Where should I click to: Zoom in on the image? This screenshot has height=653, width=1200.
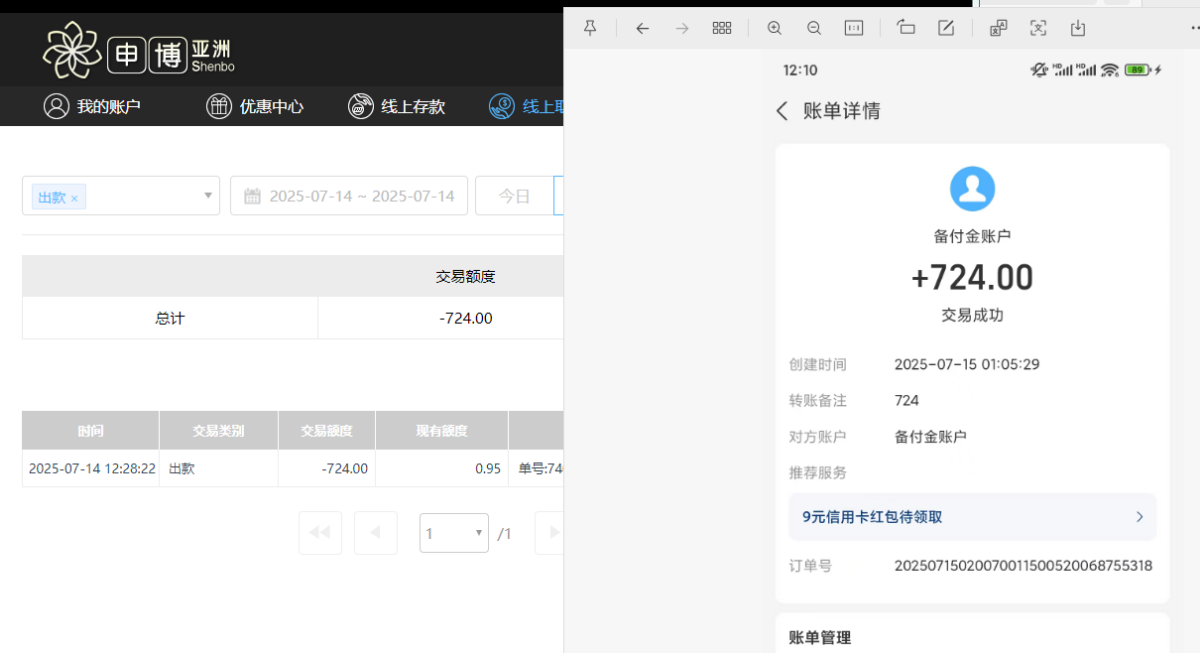click(x=774, y=28)
